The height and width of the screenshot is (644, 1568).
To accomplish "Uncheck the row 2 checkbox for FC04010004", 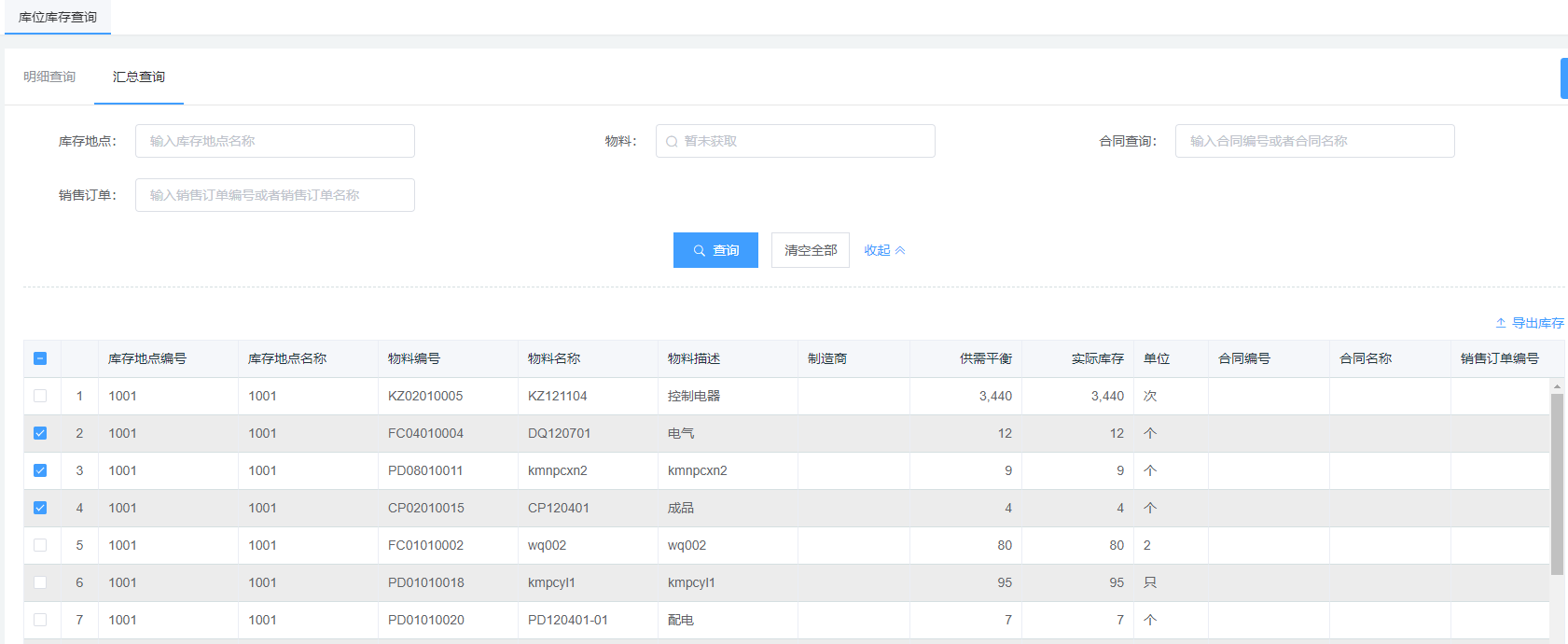I will 40,433.
